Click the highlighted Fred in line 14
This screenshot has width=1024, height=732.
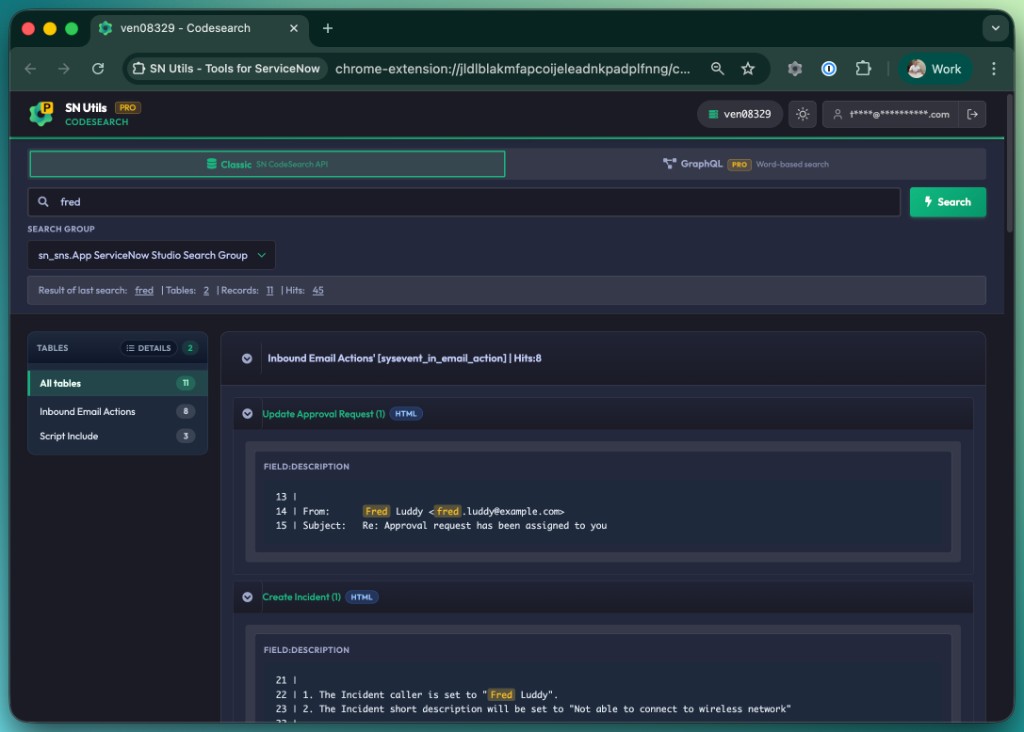coord(376,511)
